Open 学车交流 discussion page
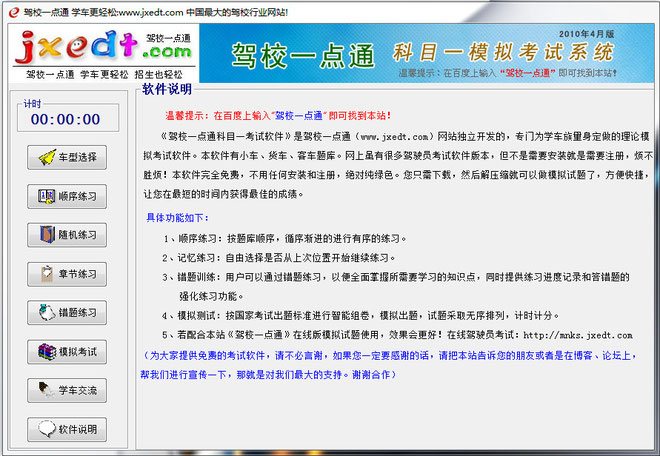The image size is (660, 456). point(67,390)
